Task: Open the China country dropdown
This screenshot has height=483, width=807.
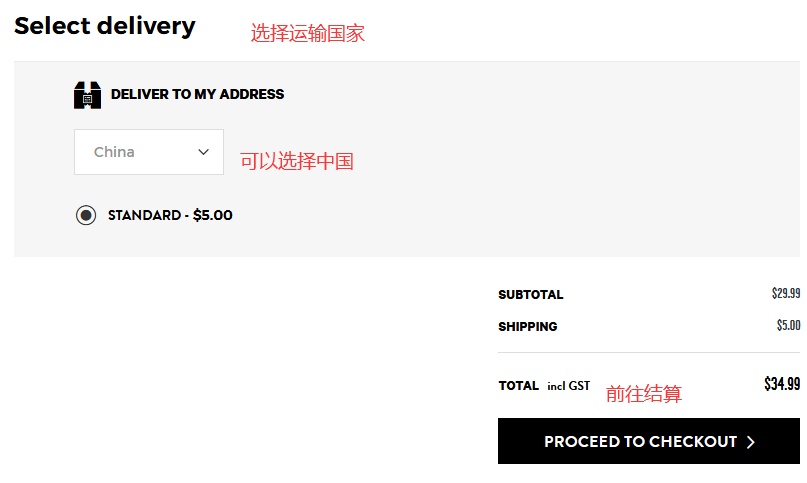Action: [x=148, y=152]
